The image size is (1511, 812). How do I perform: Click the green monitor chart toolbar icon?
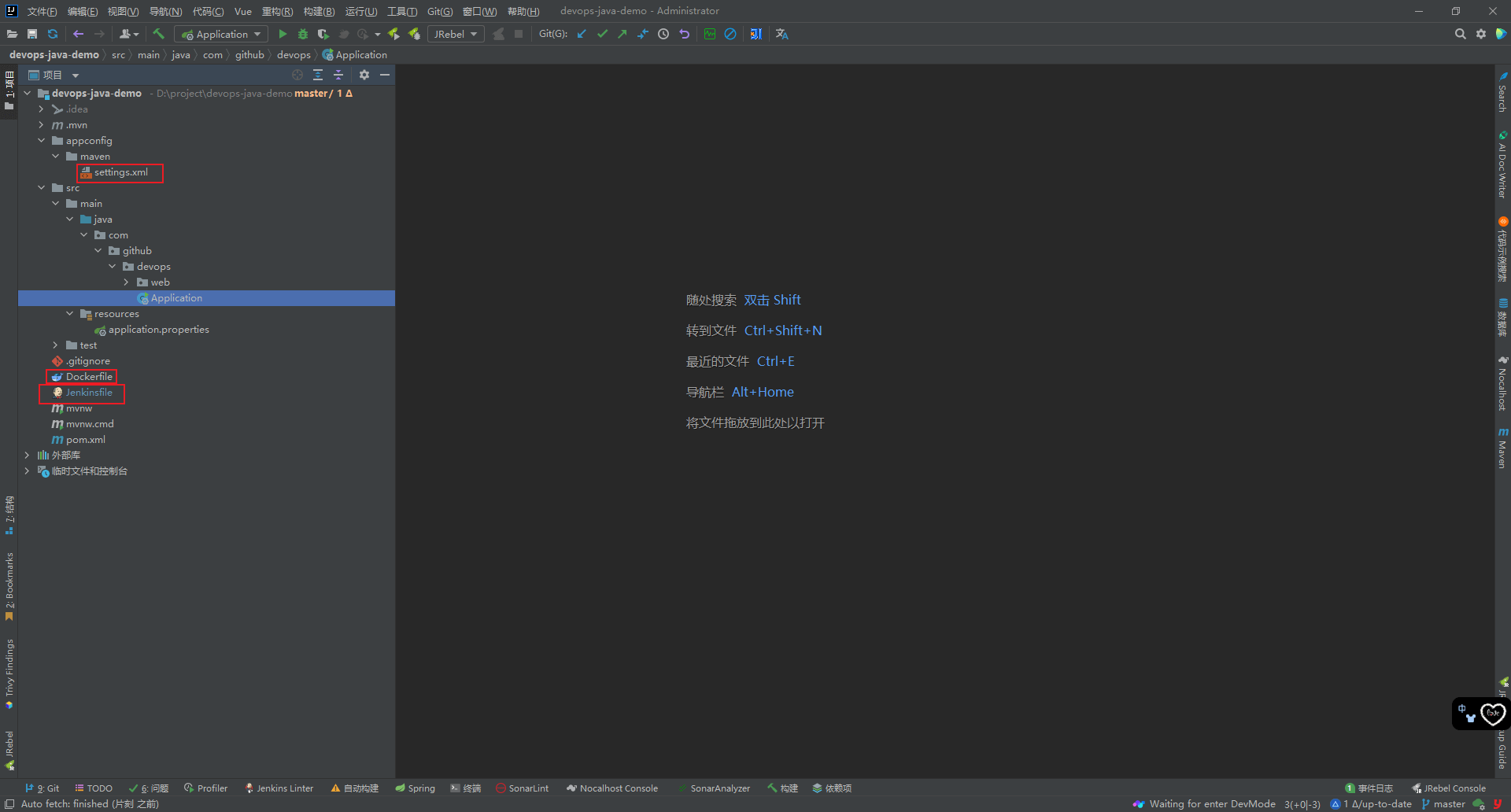click(710, 34)
